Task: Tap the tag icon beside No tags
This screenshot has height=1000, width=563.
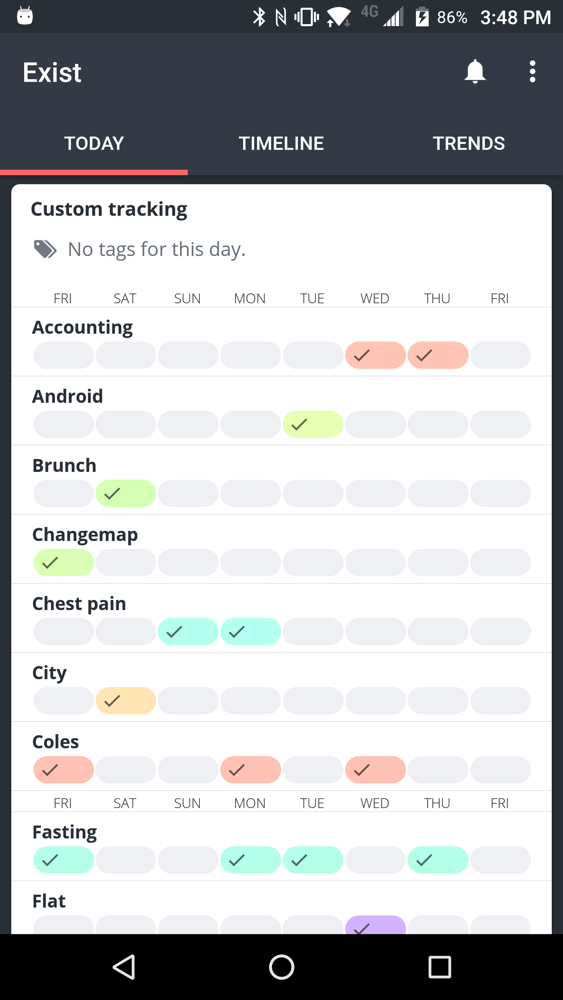Action: tap(45, 249)
